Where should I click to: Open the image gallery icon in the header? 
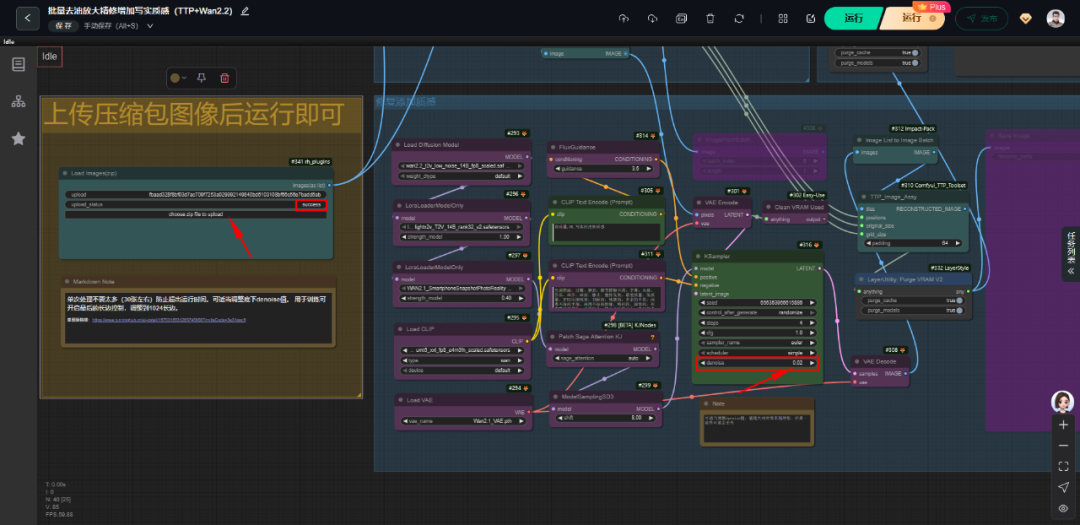point(681,19)
